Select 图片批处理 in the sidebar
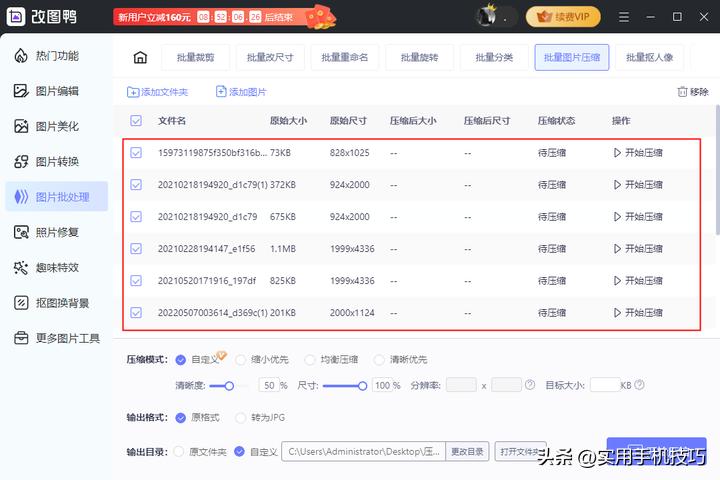 pos(57,197)
